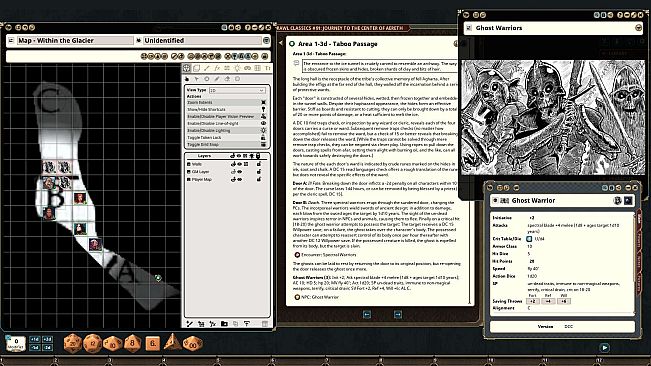Toggle the lock on GM Layer
Image resolution: width=651 pixels, height=366 pixels.
[x=259, y=172]
